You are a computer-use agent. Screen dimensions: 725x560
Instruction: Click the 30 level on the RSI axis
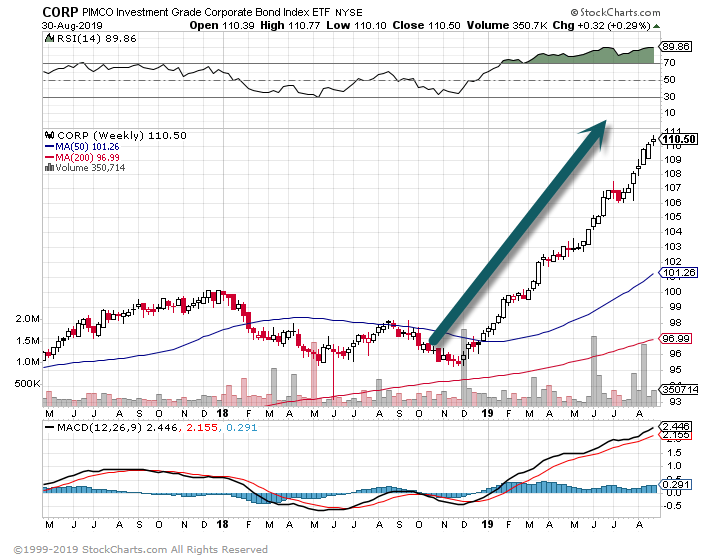670,97
